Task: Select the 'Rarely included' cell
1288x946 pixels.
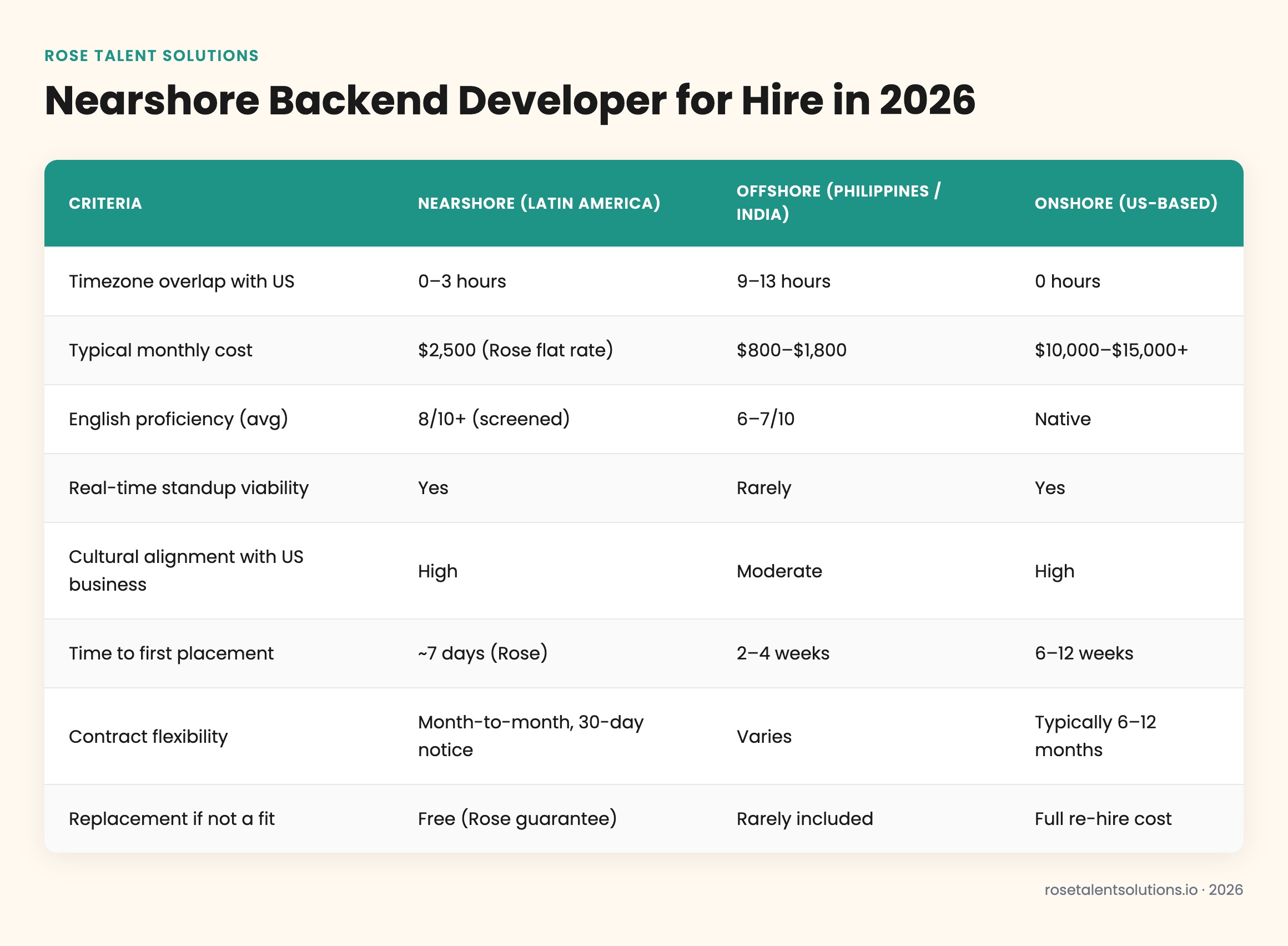Action: [x=804, y=819]
